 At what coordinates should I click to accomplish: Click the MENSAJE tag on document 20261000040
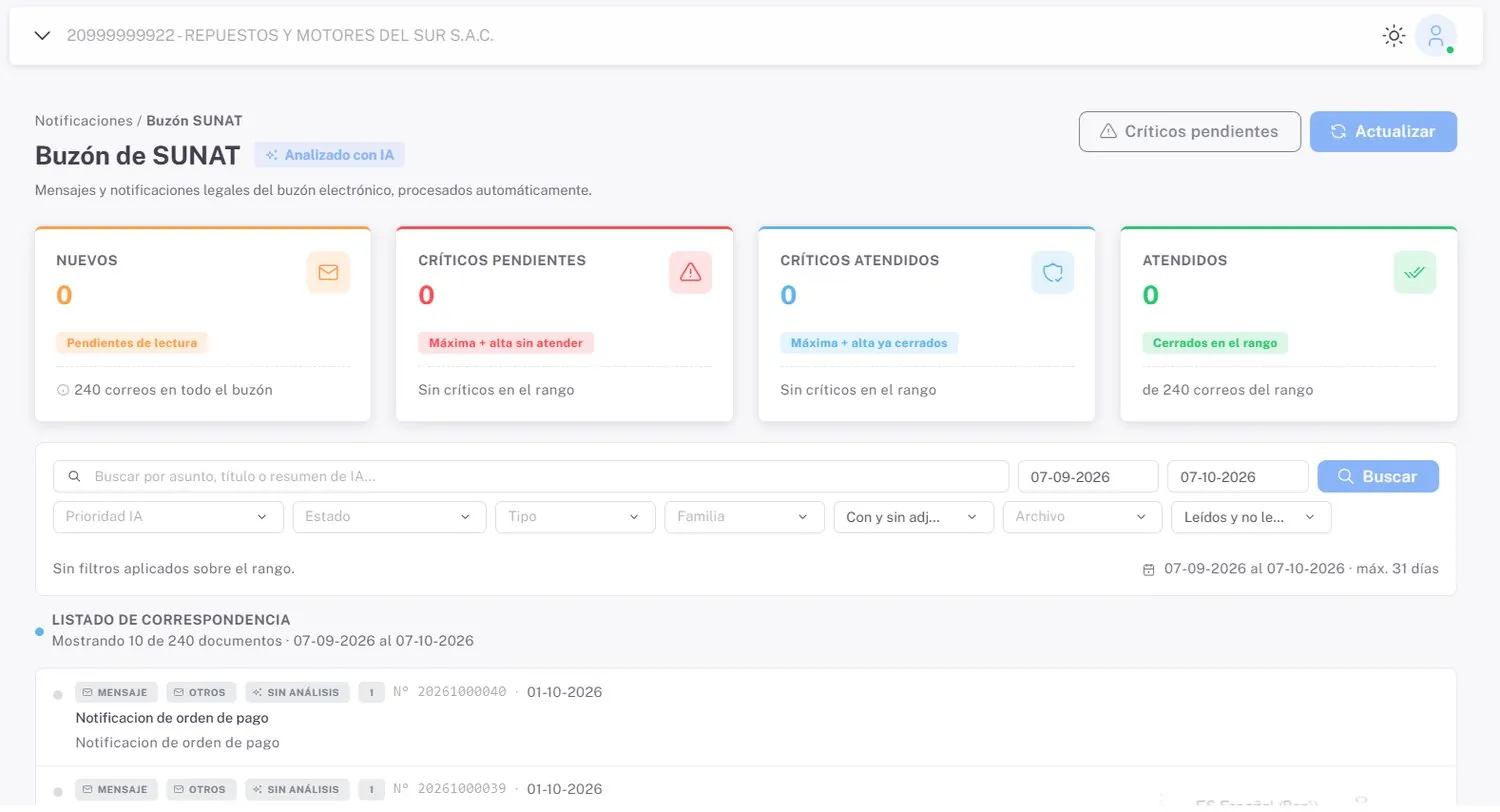pyautogui.click(x=116, y=692)
